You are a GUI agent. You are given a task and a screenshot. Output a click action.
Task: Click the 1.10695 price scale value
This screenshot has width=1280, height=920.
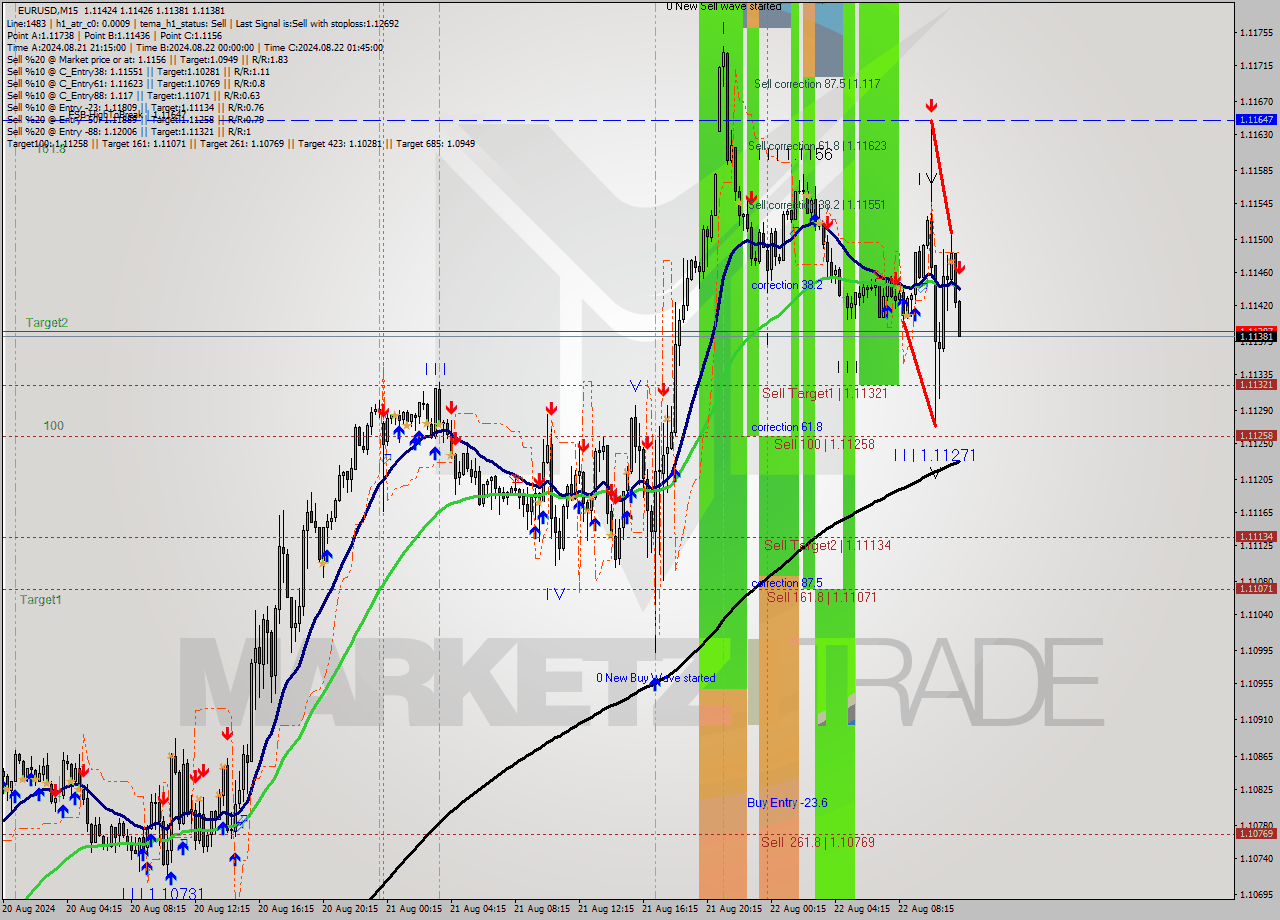point(1256,894)
